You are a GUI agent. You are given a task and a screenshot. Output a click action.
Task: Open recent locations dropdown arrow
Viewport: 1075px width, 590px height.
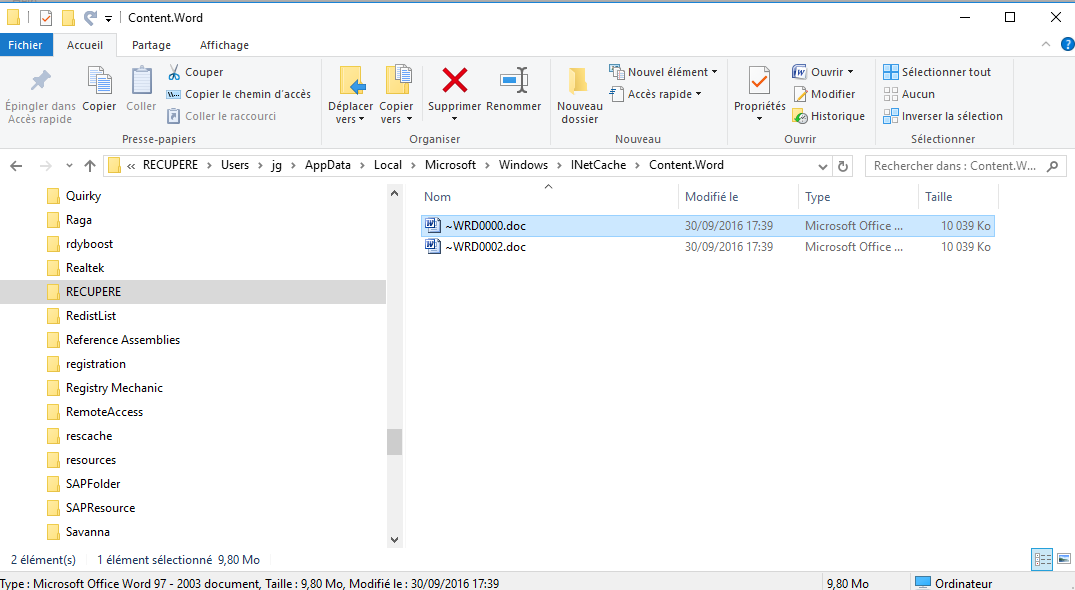[x=69, y=166]
